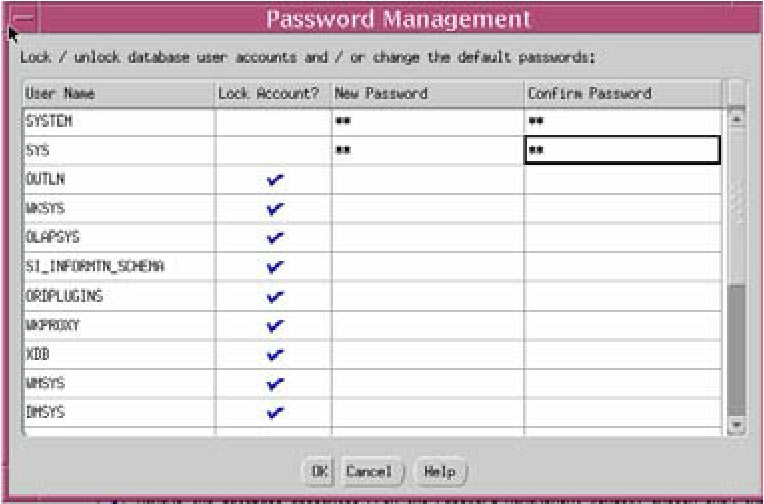
Task: Toggle Lock Account checkmark for OLAPSYS
Action: [x=275, y=239]
